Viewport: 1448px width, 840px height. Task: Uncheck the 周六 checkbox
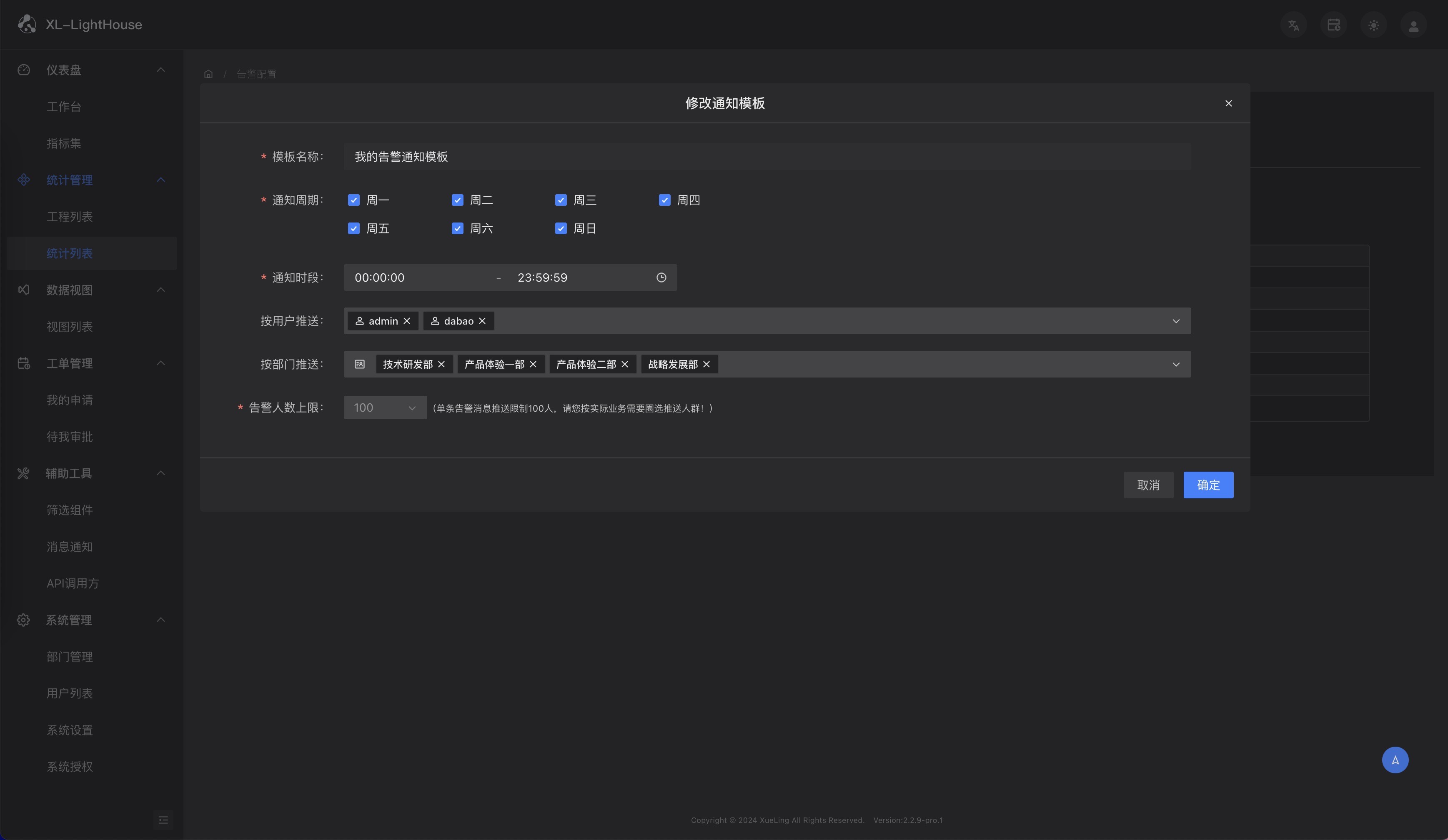click(457, 229)
